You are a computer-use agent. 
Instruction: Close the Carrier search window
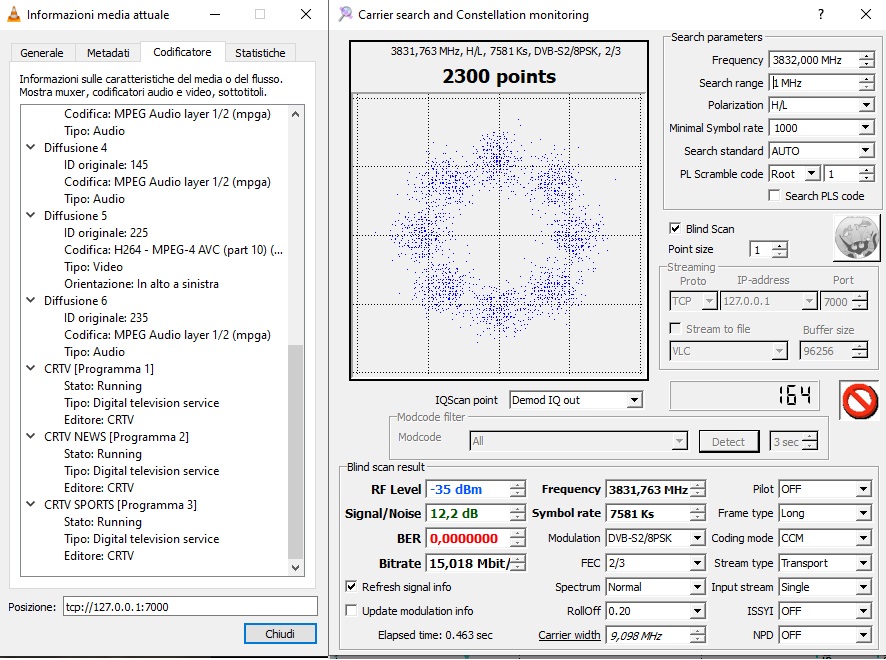[865, 15]
